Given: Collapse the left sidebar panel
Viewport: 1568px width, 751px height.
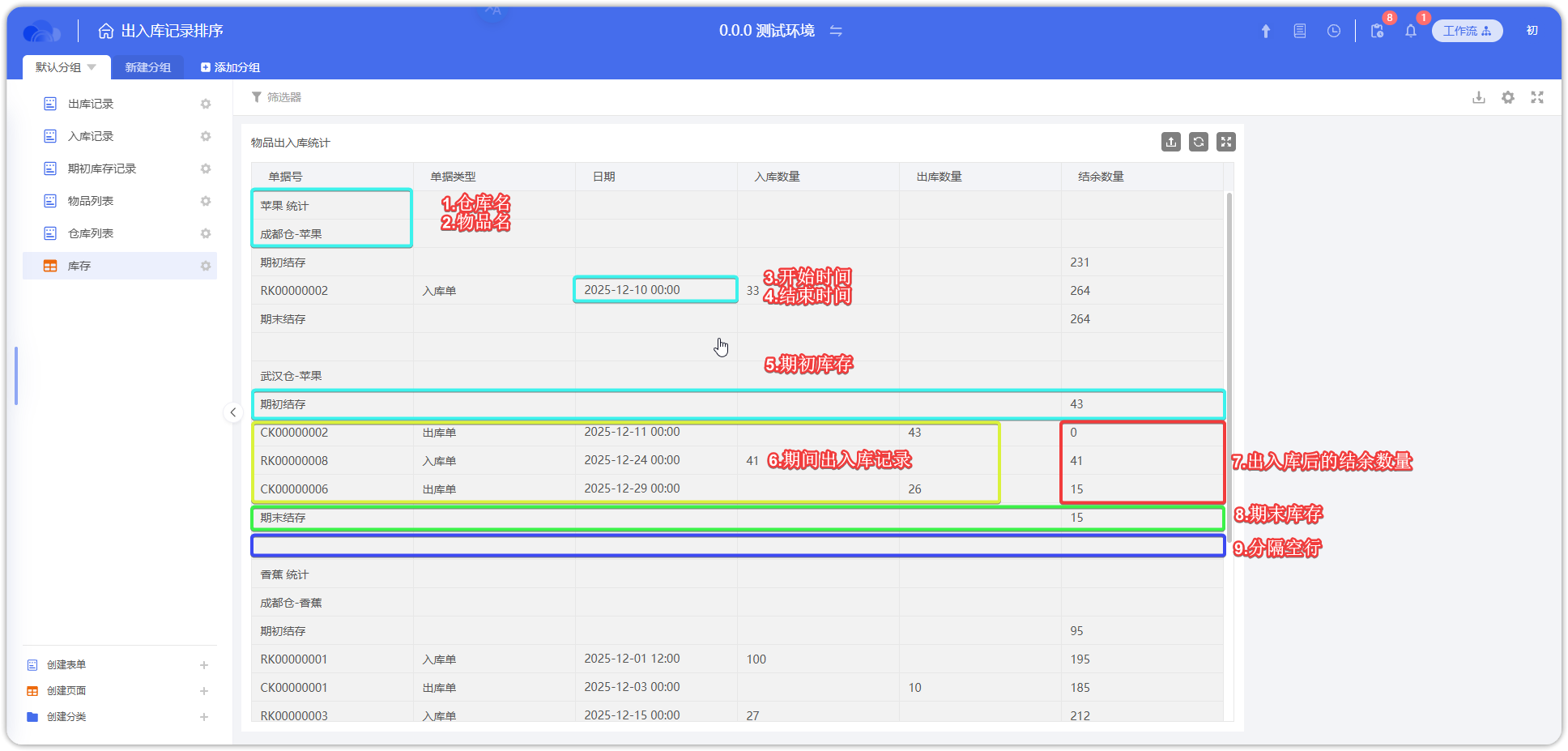Looking at the screenshot, I should 233,412.
